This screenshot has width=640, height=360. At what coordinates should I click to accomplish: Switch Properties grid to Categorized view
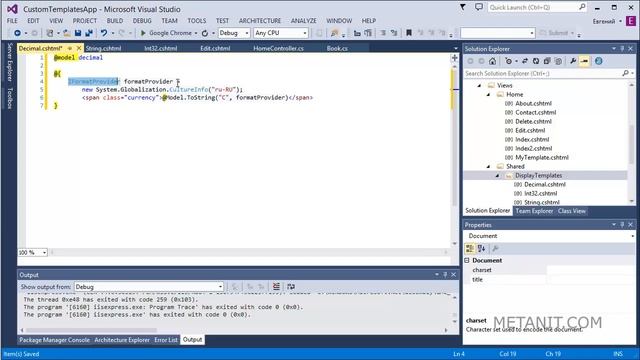pos(470,249)
